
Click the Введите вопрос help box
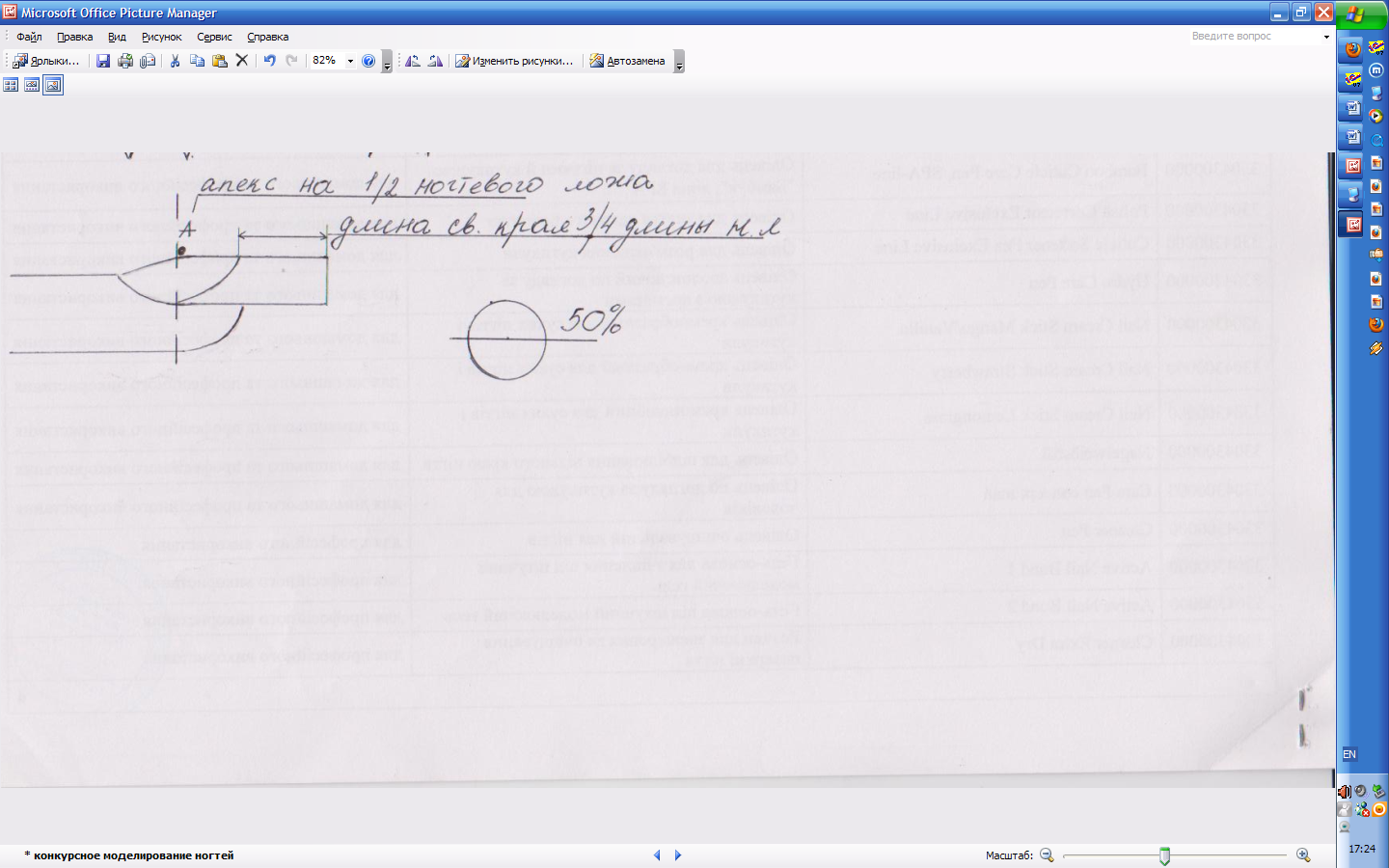[x=1254, y=37]
